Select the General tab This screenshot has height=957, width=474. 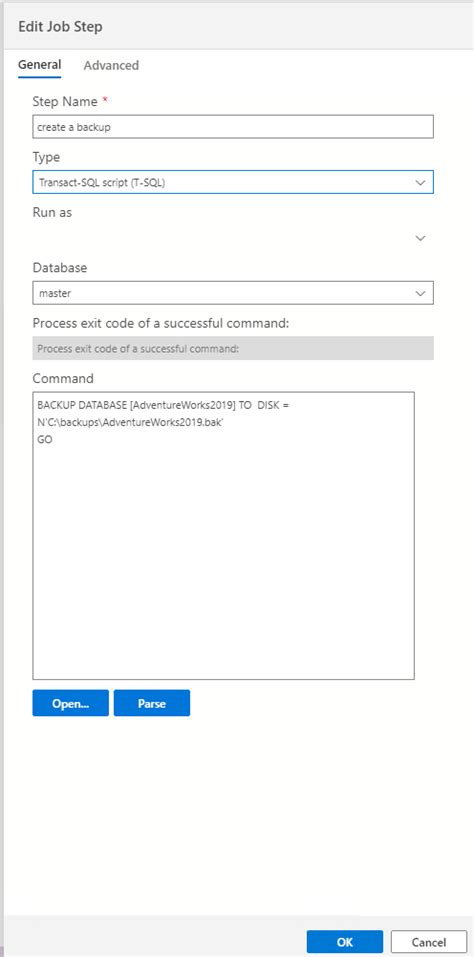[x=40, y=65]
